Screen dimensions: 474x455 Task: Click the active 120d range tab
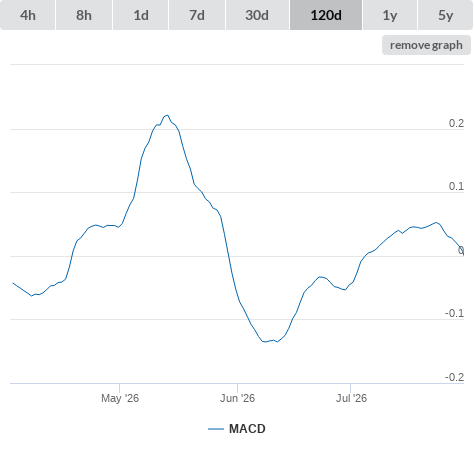pyautogui.click(x=326, y=15)
